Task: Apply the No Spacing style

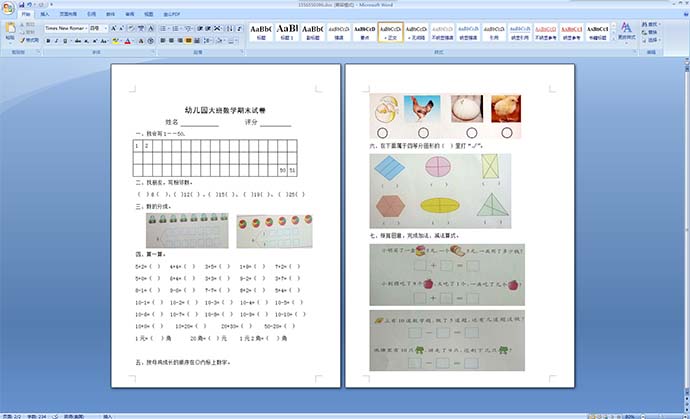Action: pyautogui.click(x=416, y=32)
